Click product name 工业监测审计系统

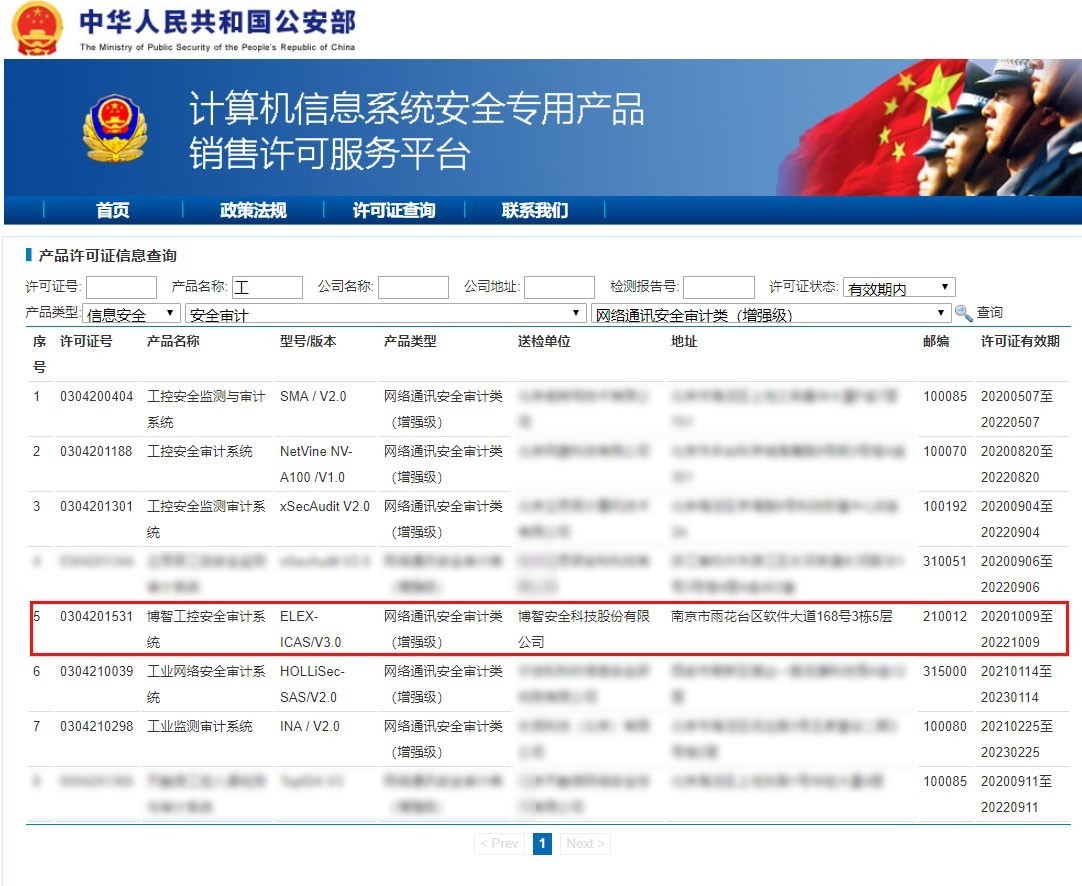click(x=199, y=726)
